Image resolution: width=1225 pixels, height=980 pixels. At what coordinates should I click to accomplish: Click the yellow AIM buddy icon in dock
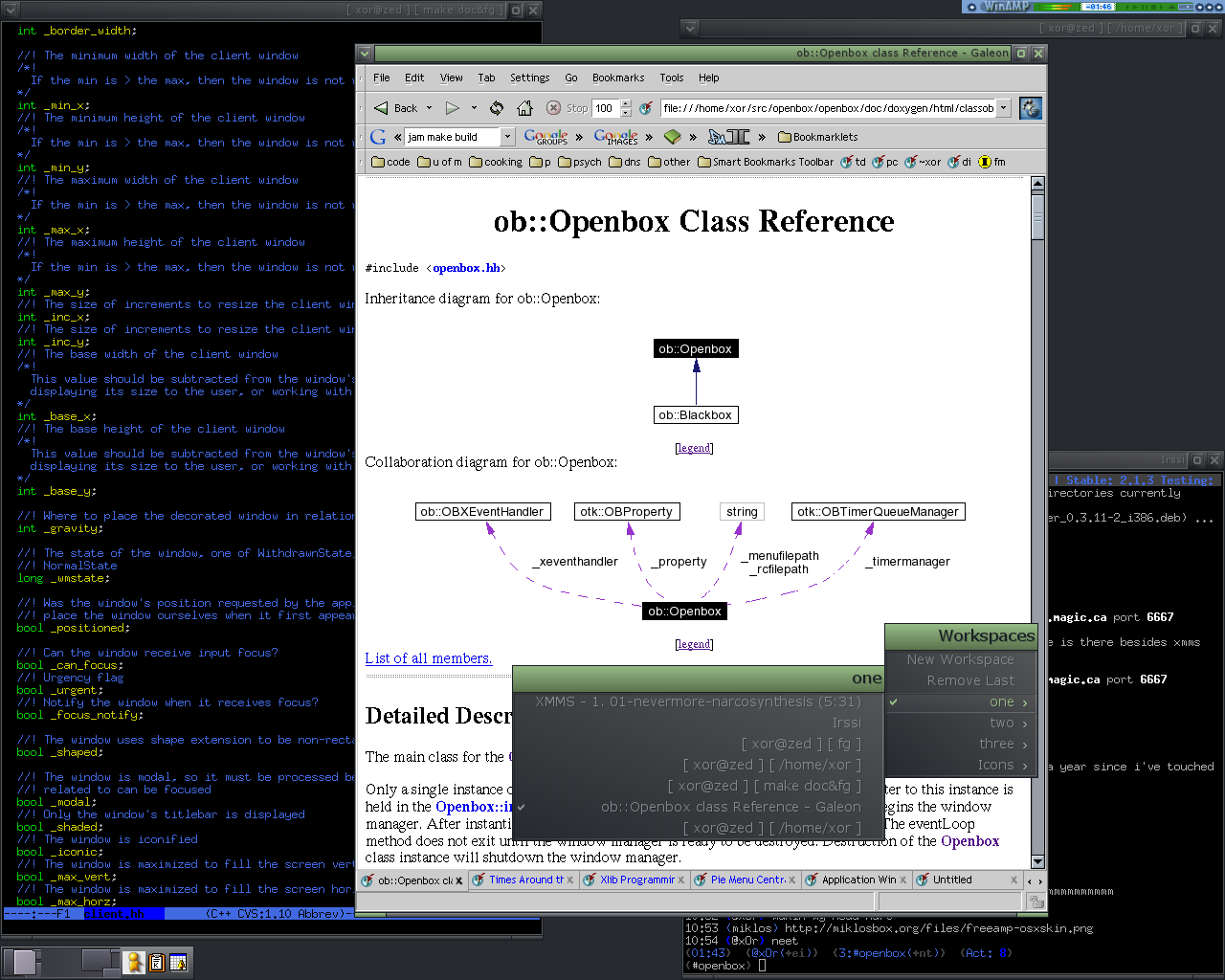[136, 962]
